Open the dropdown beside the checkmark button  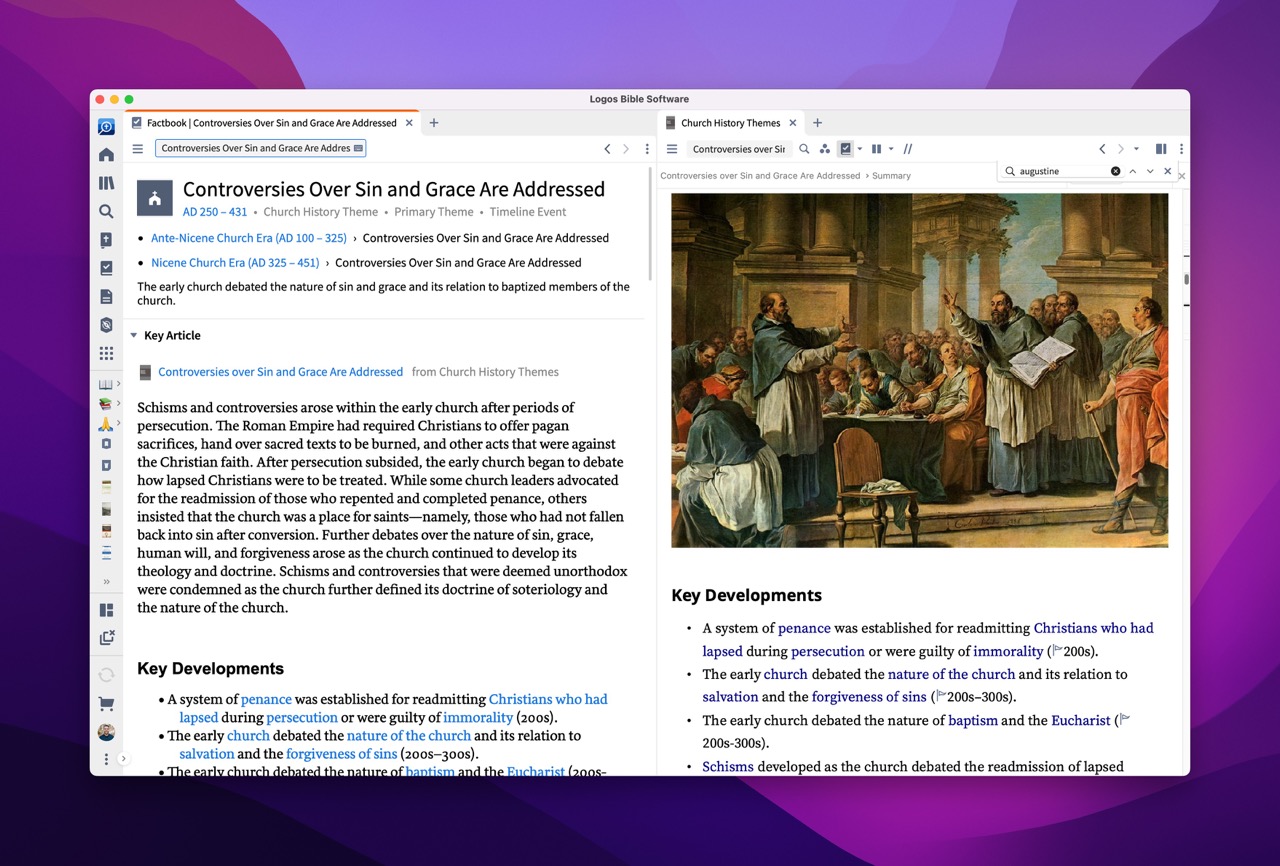click(x=860, y=149)
